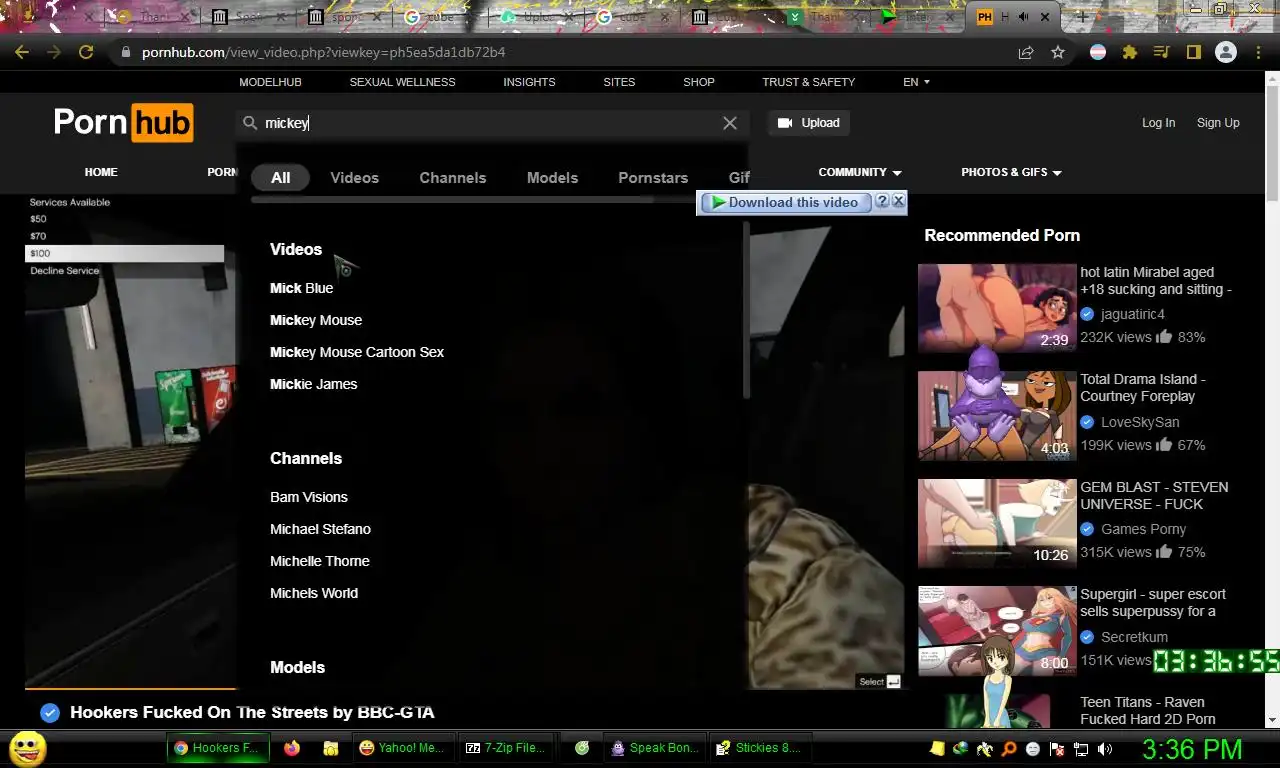Launch Firefox from the taskbar

point(292,748)
